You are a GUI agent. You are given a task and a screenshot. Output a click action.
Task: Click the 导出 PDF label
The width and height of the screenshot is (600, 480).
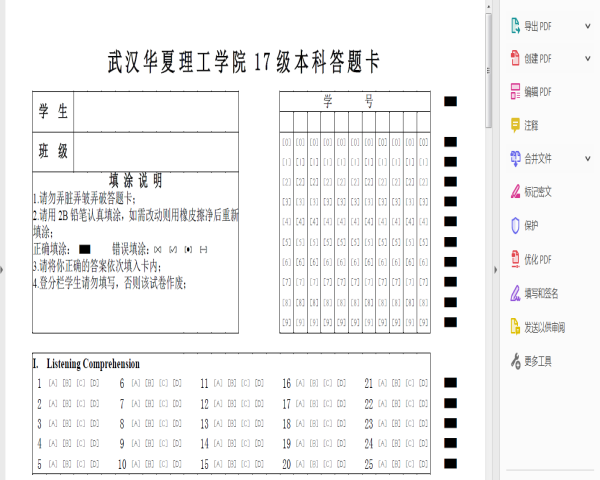pyautogui.click(x=538, y=26)
